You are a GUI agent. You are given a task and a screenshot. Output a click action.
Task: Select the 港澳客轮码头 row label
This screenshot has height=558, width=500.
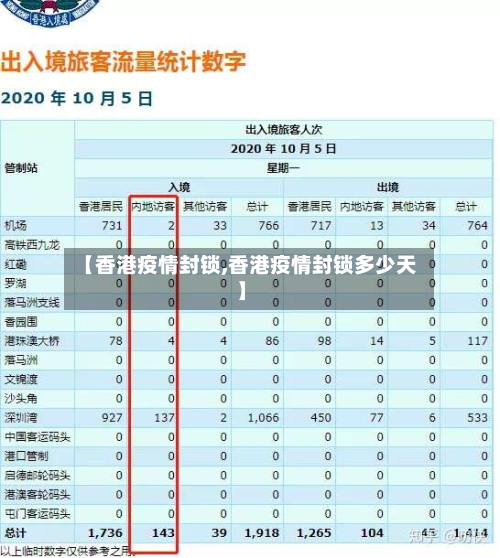tap(37, 495)
